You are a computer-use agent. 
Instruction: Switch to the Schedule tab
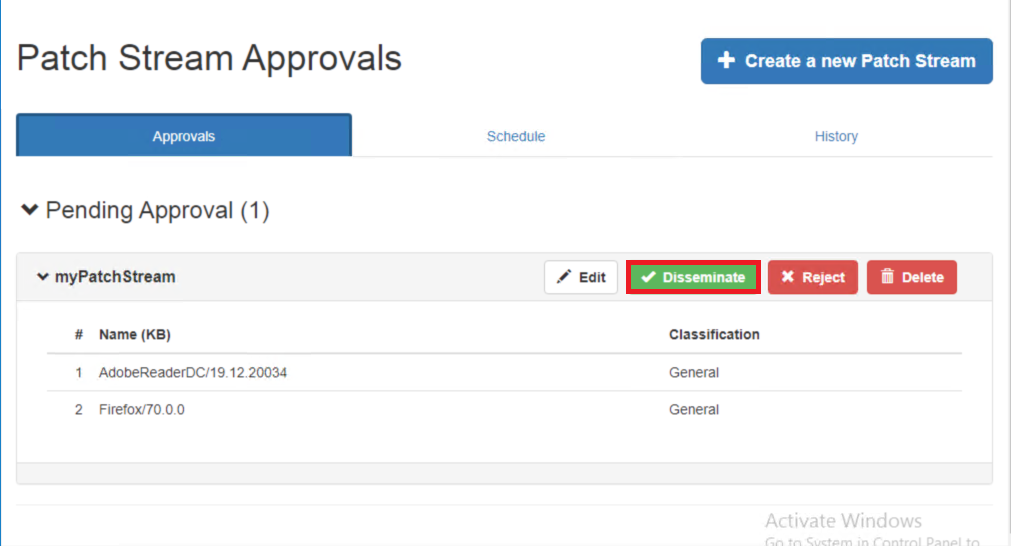[515, 136]
